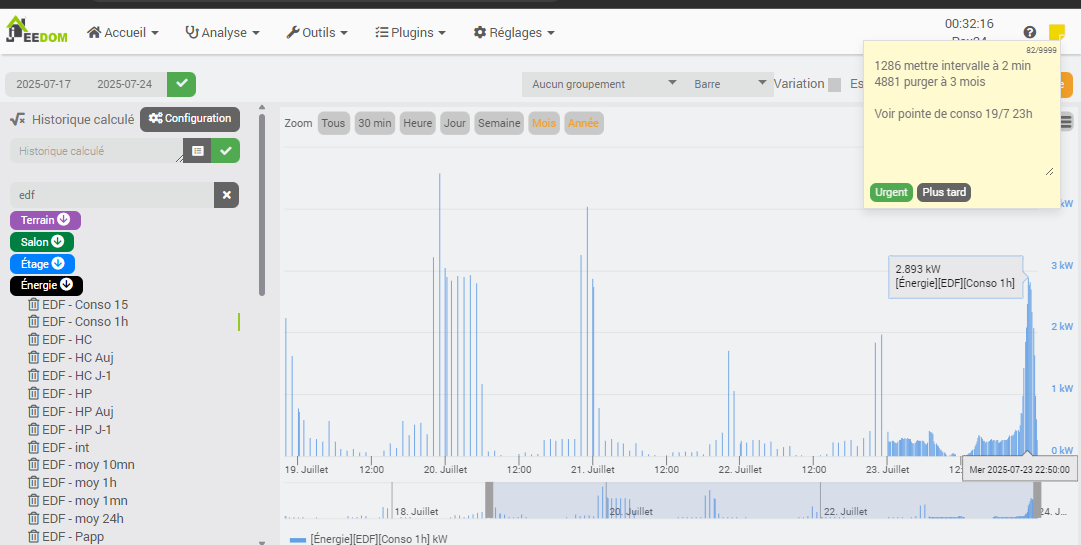The height and width of the screenshot is (545, 1081).
Task: Delete history of EDF - HP J-1
Action: pyautogui.click(x=33, y=429)
